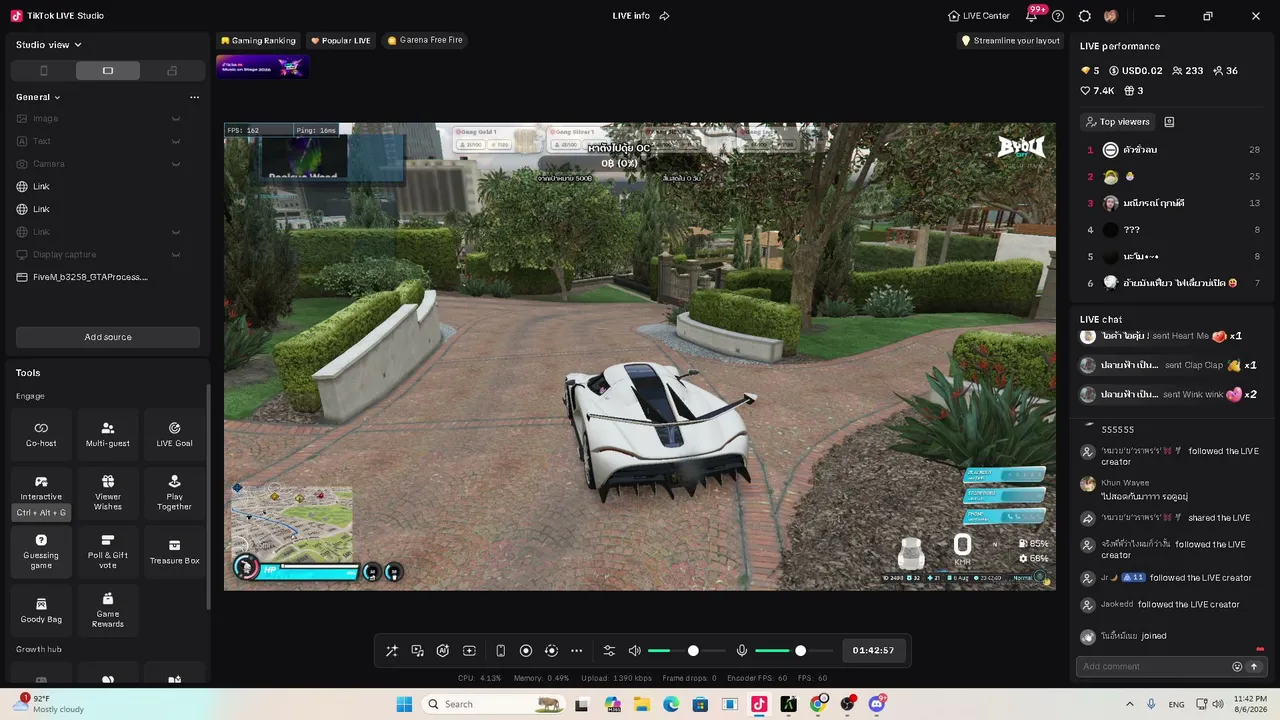
Task: Click the music banner thumbnail
Action: click(x=263, y=67)
